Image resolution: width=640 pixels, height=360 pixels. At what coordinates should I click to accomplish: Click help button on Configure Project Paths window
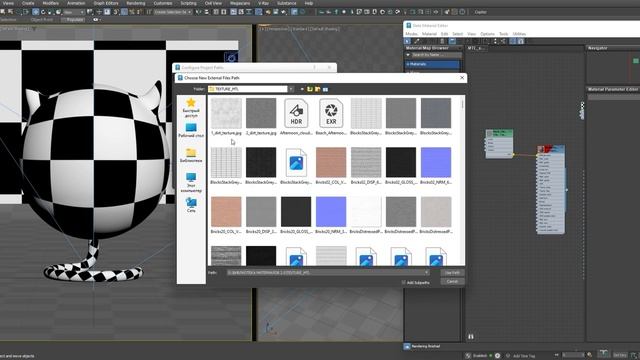pyautogui.click(x=314, y=67)
